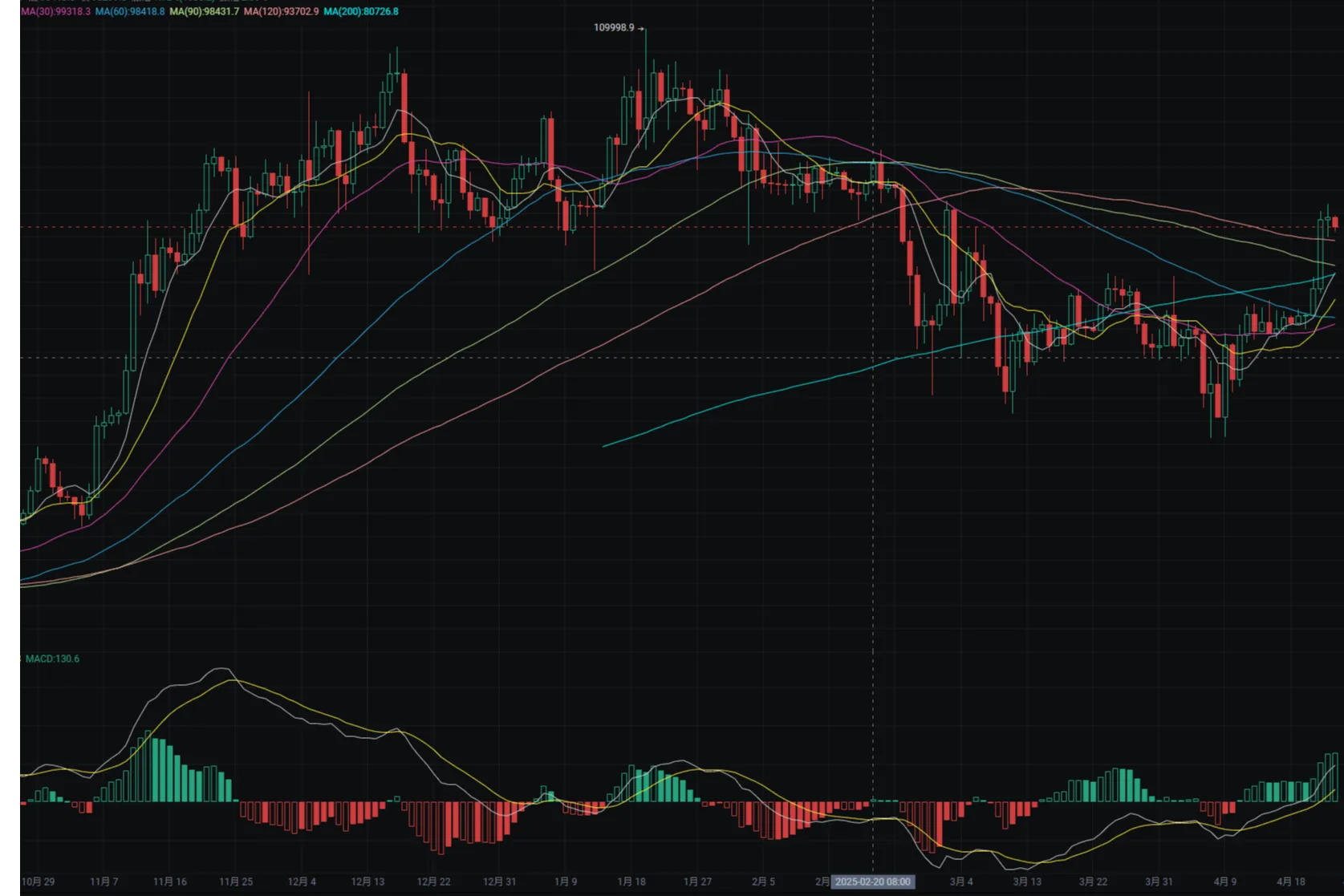The image size is (1344, 896).
Task: Click the 12月 13 date axis label
Action: (367, 882)
